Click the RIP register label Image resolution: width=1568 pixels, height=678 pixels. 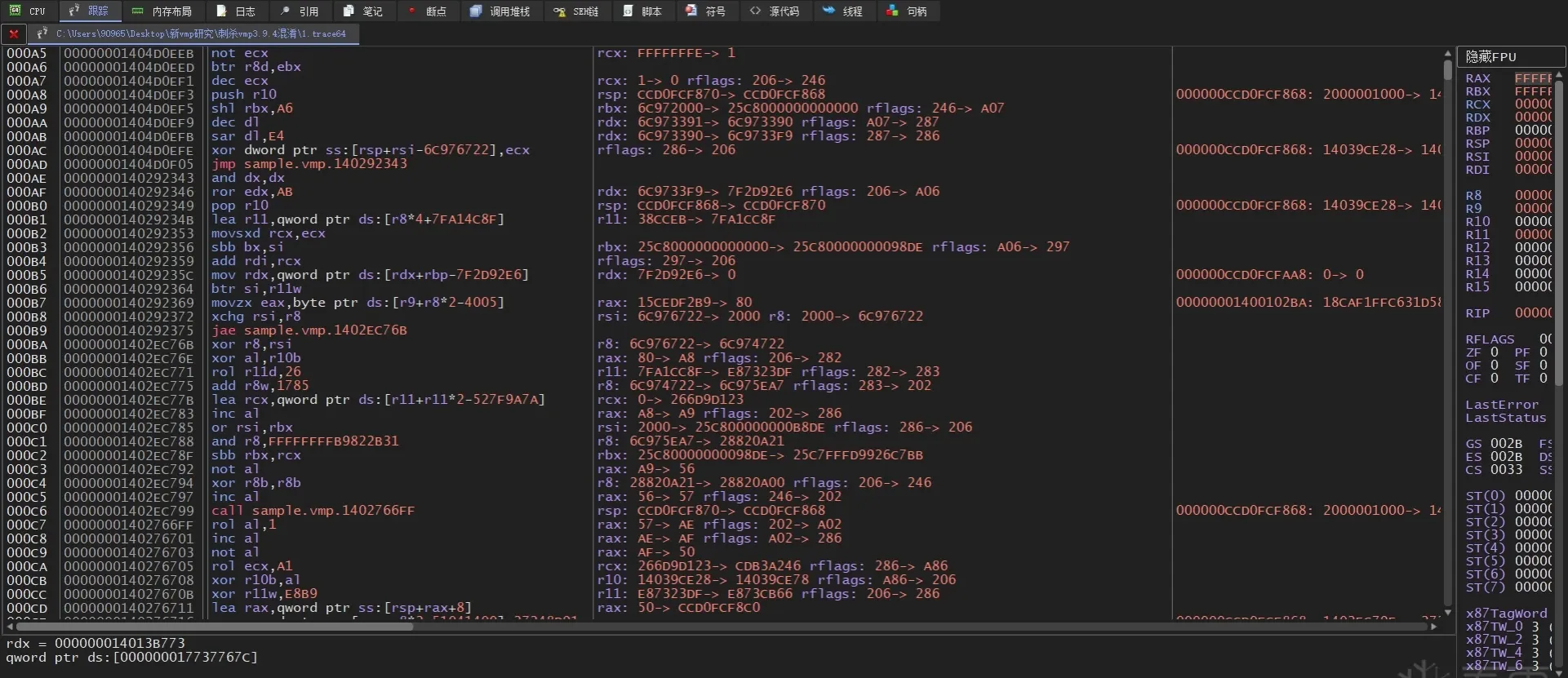(1477, 313)
